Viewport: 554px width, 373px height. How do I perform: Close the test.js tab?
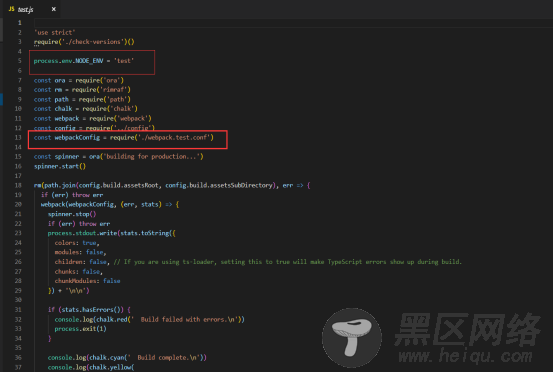point(54,9)
